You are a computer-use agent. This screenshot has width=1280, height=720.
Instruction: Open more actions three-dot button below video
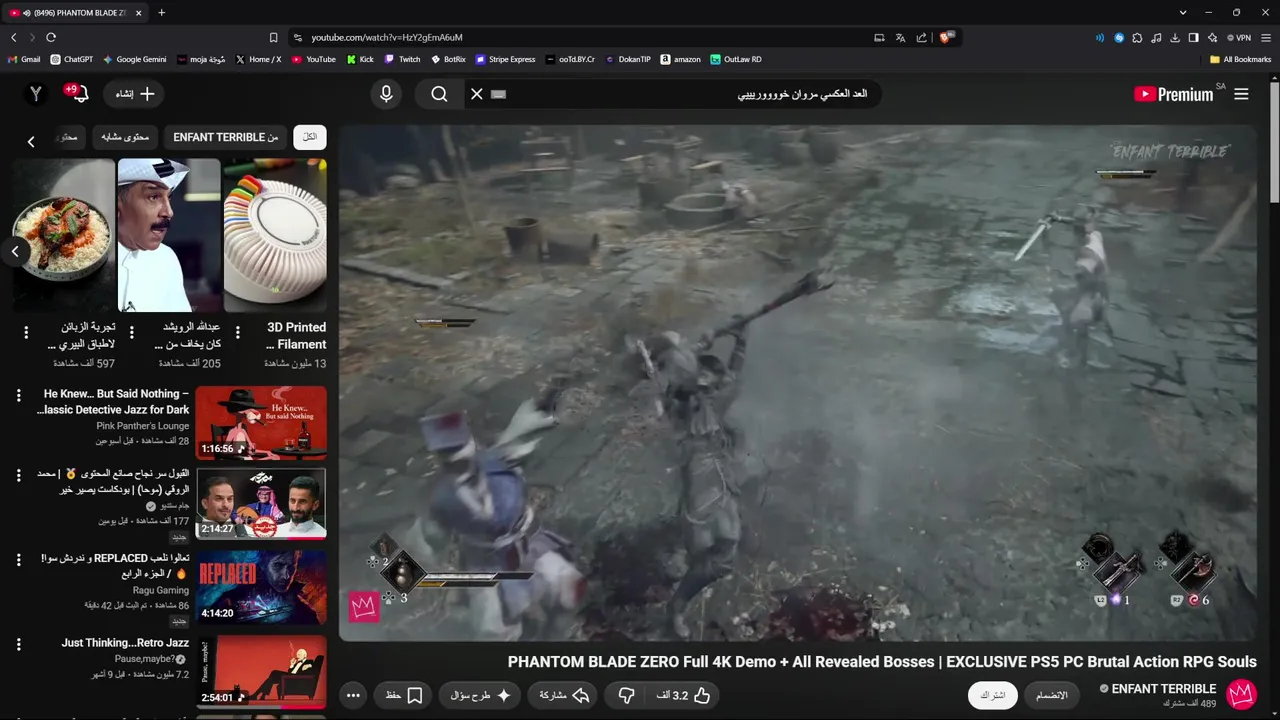353,695
